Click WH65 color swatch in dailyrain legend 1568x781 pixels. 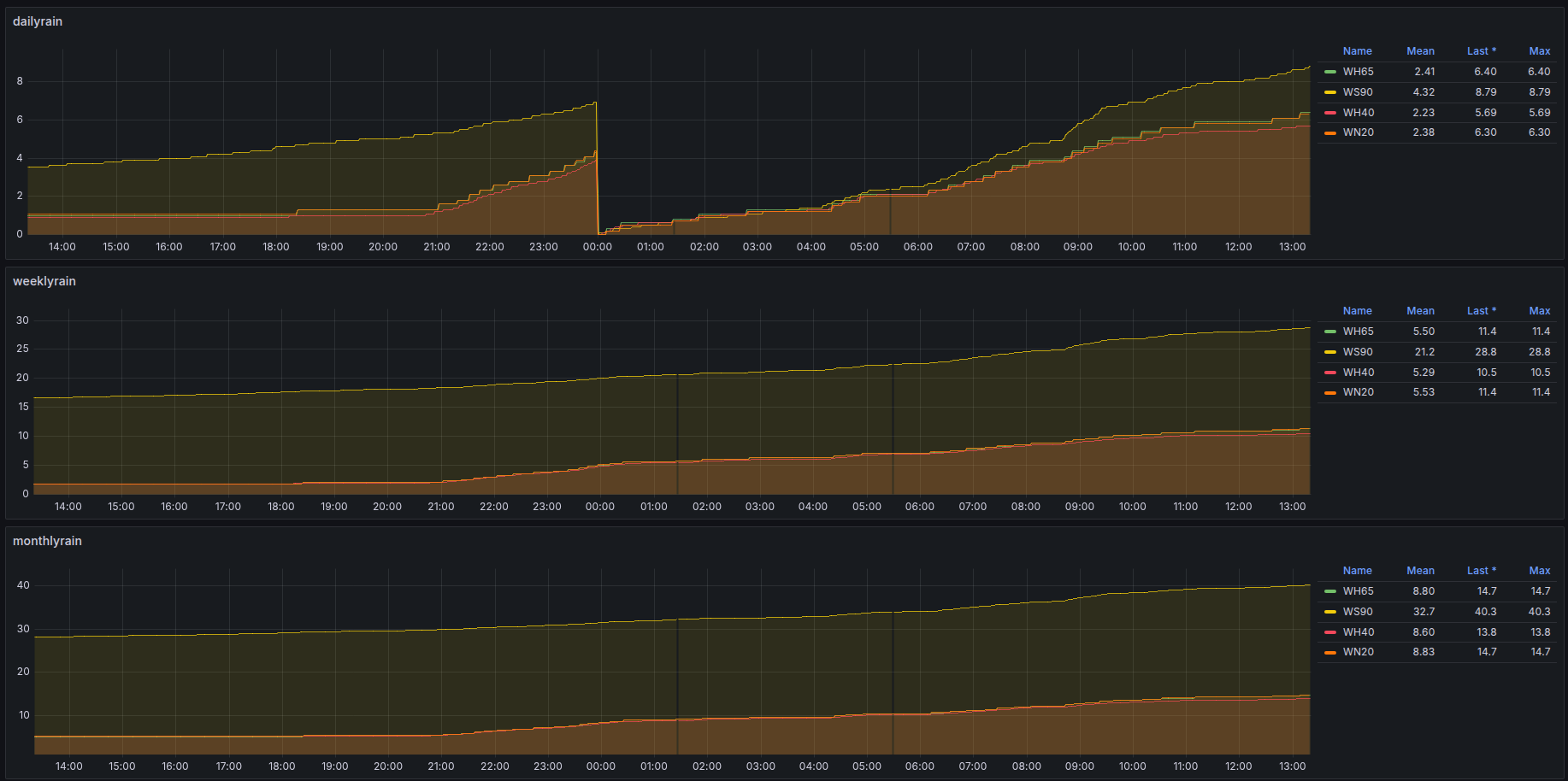(1330, 72)
